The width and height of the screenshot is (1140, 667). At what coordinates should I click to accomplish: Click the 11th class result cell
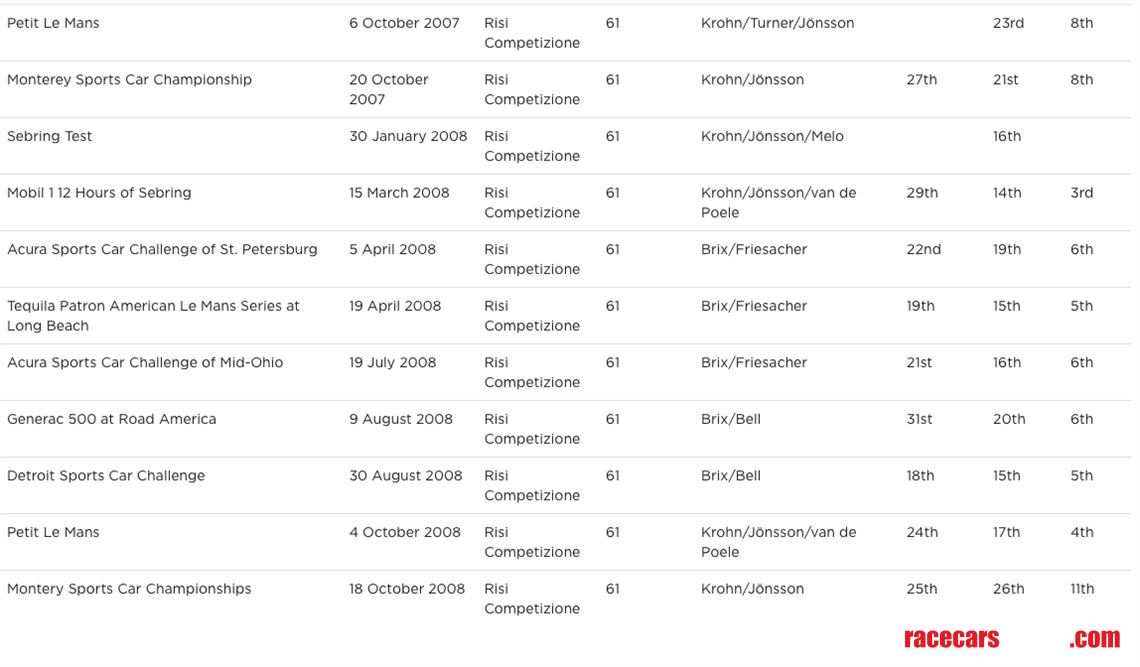[x=1082, y=589]
